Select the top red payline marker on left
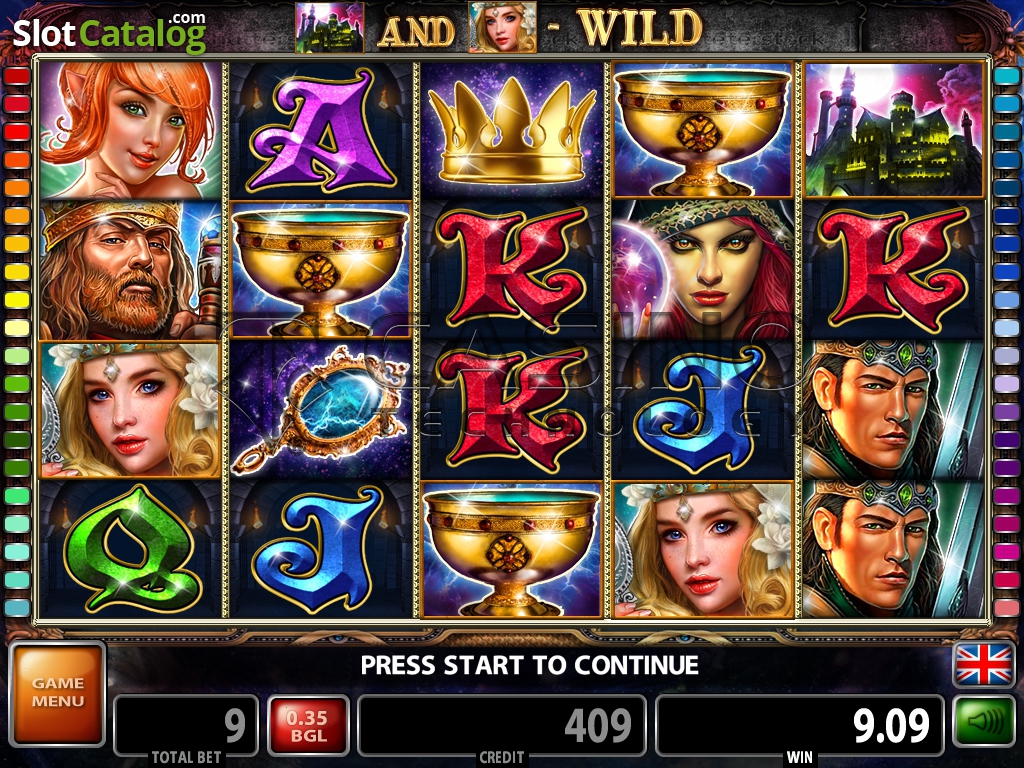 [17, 76]
